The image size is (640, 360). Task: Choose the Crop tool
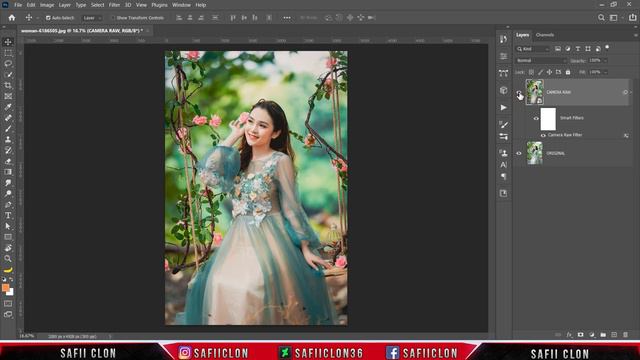8,85
